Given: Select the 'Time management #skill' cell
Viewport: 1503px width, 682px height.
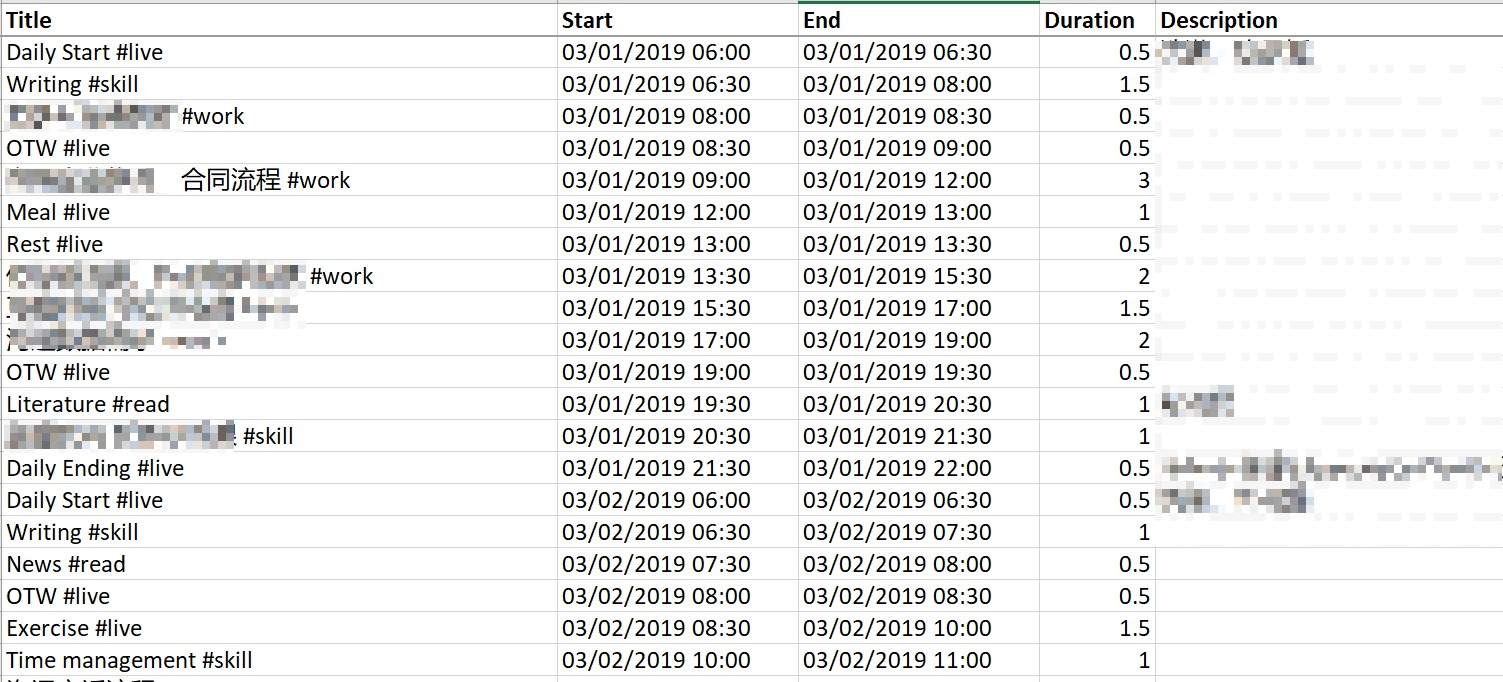Looking at the screenshot, I should click(x=279, y=660).
